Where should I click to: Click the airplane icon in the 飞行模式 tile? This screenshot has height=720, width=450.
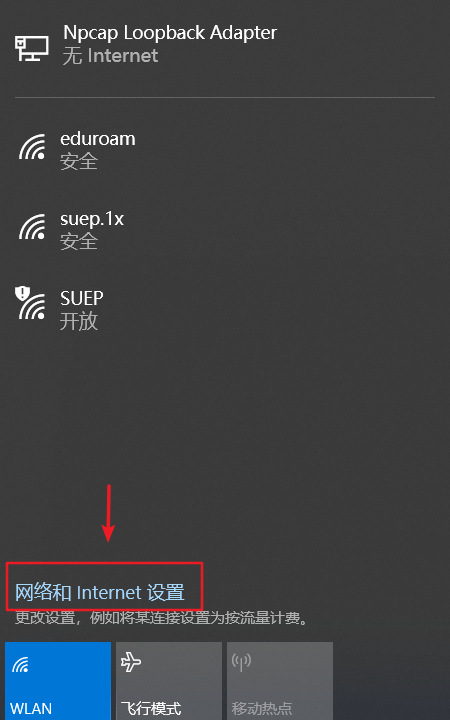tap(131, 663)
